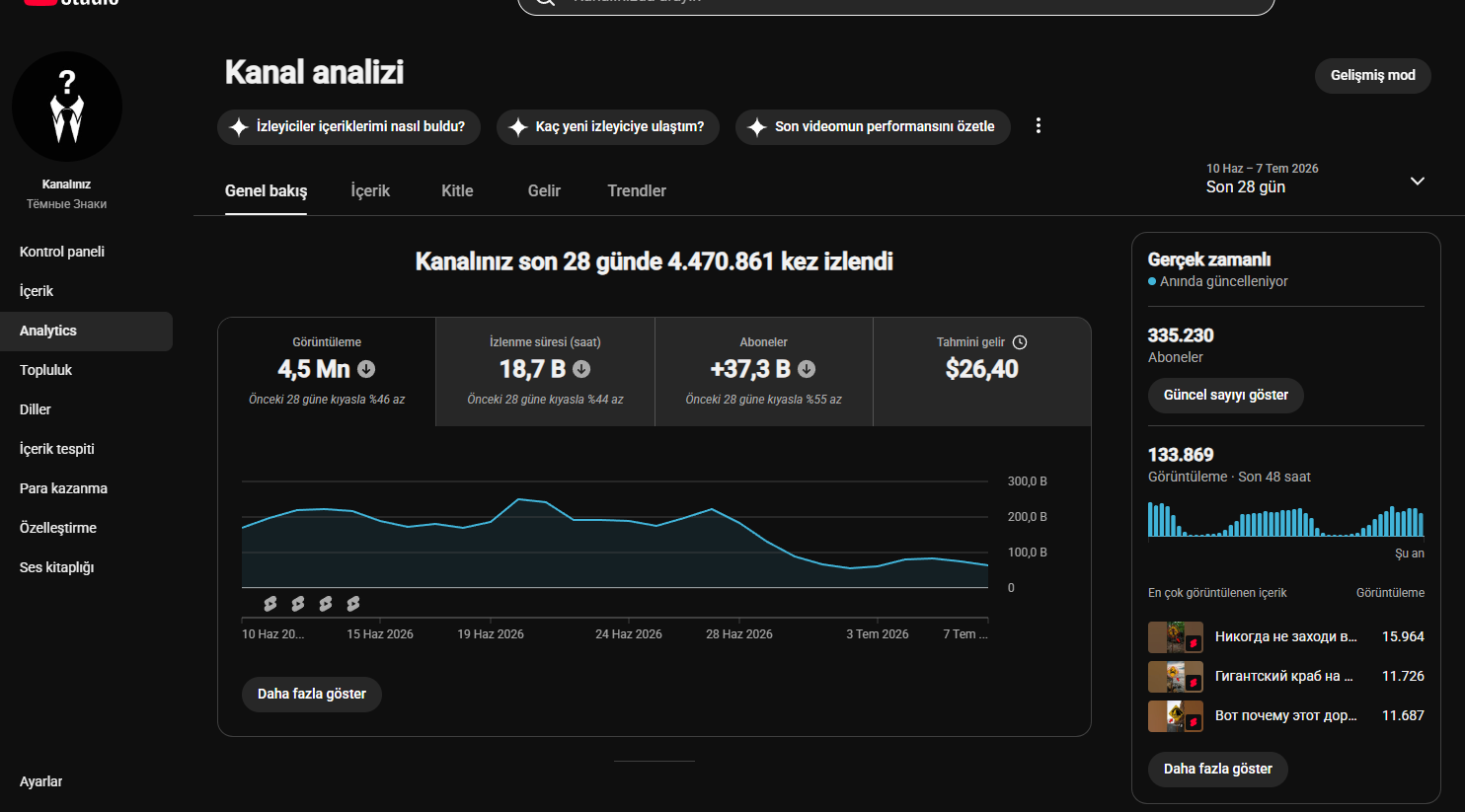Click the 11.726 view count value

point(1403,677)
